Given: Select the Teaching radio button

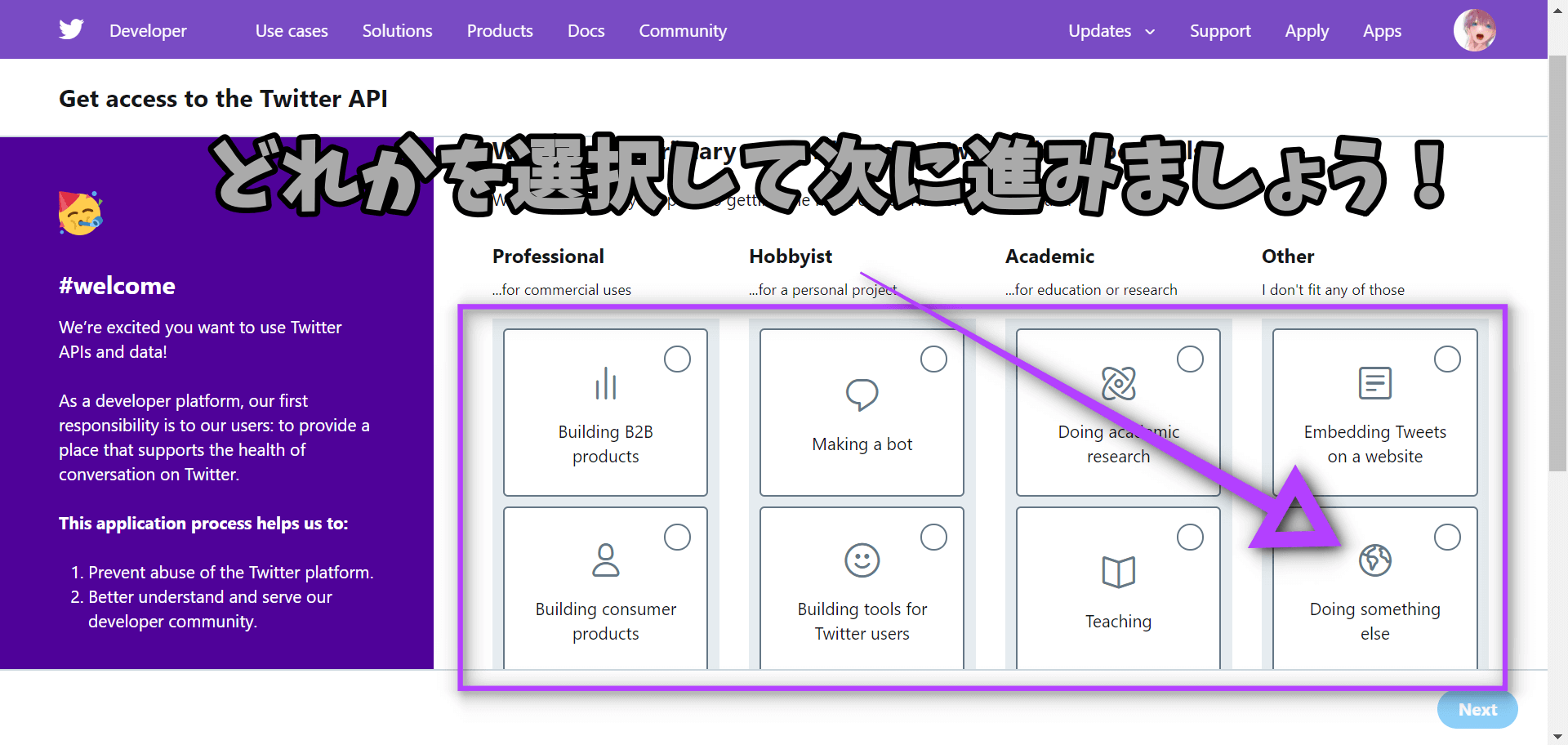Looking at the screenshot, I should [x=1190, y=537].
